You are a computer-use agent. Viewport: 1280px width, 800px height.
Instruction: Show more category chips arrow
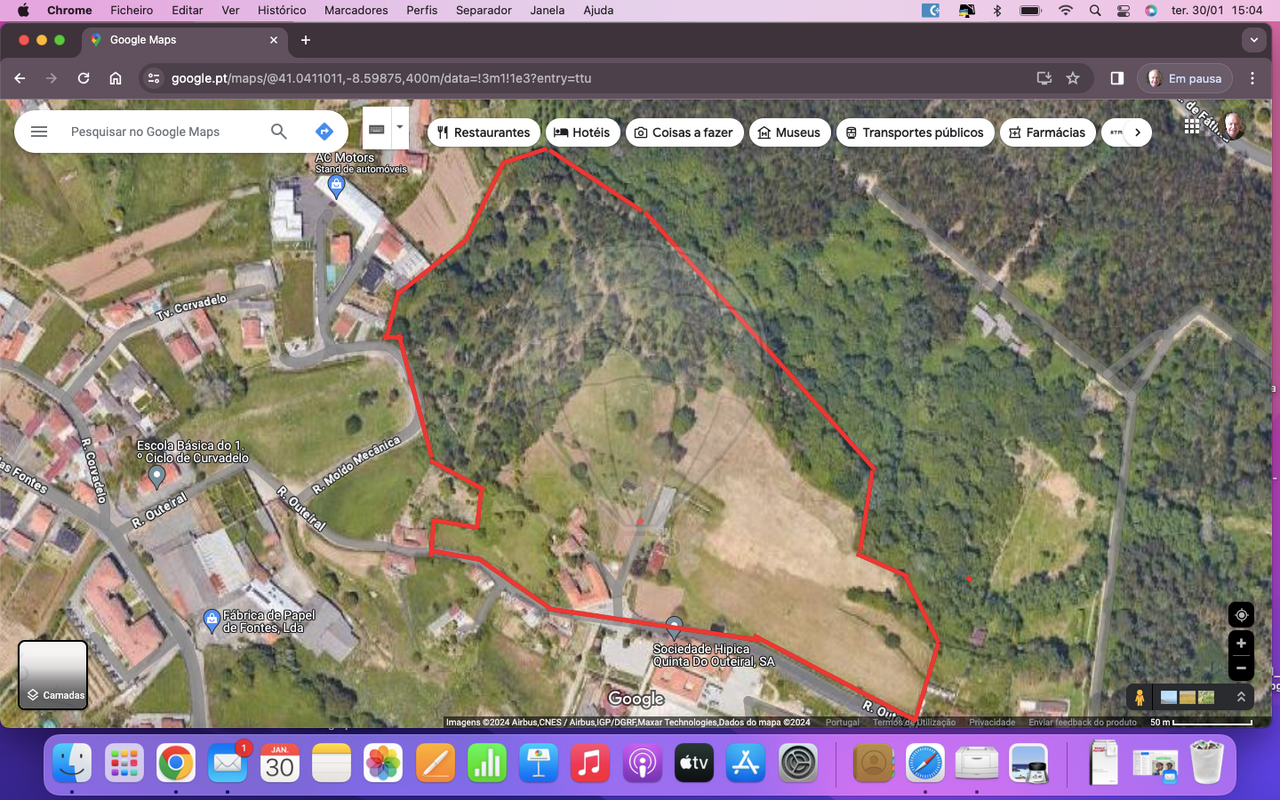tap(1137, 132)
